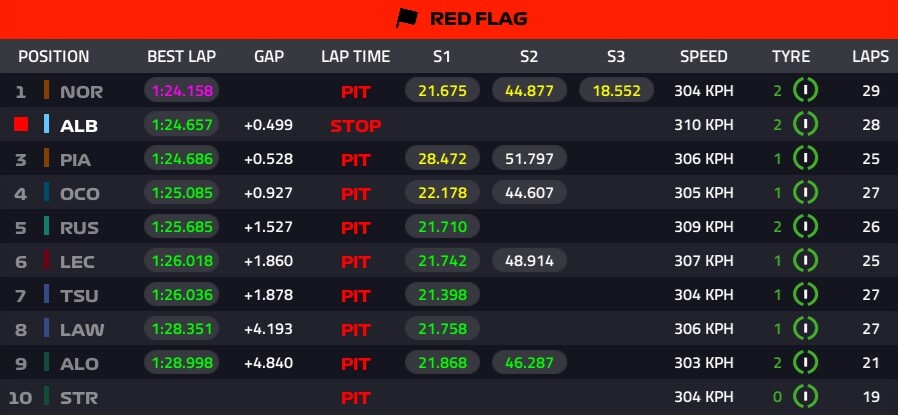The height and width of the screenshot is (415, 898).
Task: Click the red square marker beside ALB
Action: click(x=21, y=125)
